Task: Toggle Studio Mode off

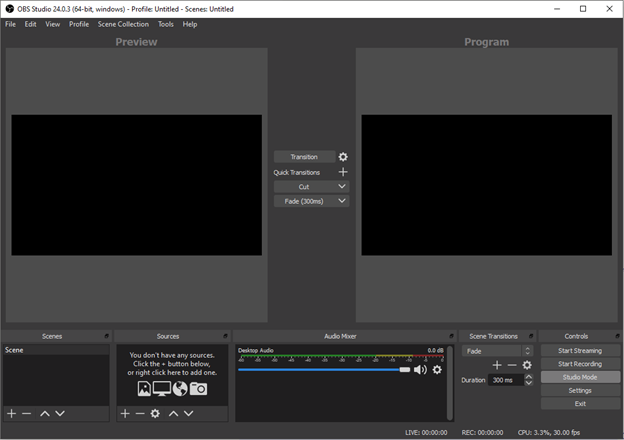Action: point(580,377)
